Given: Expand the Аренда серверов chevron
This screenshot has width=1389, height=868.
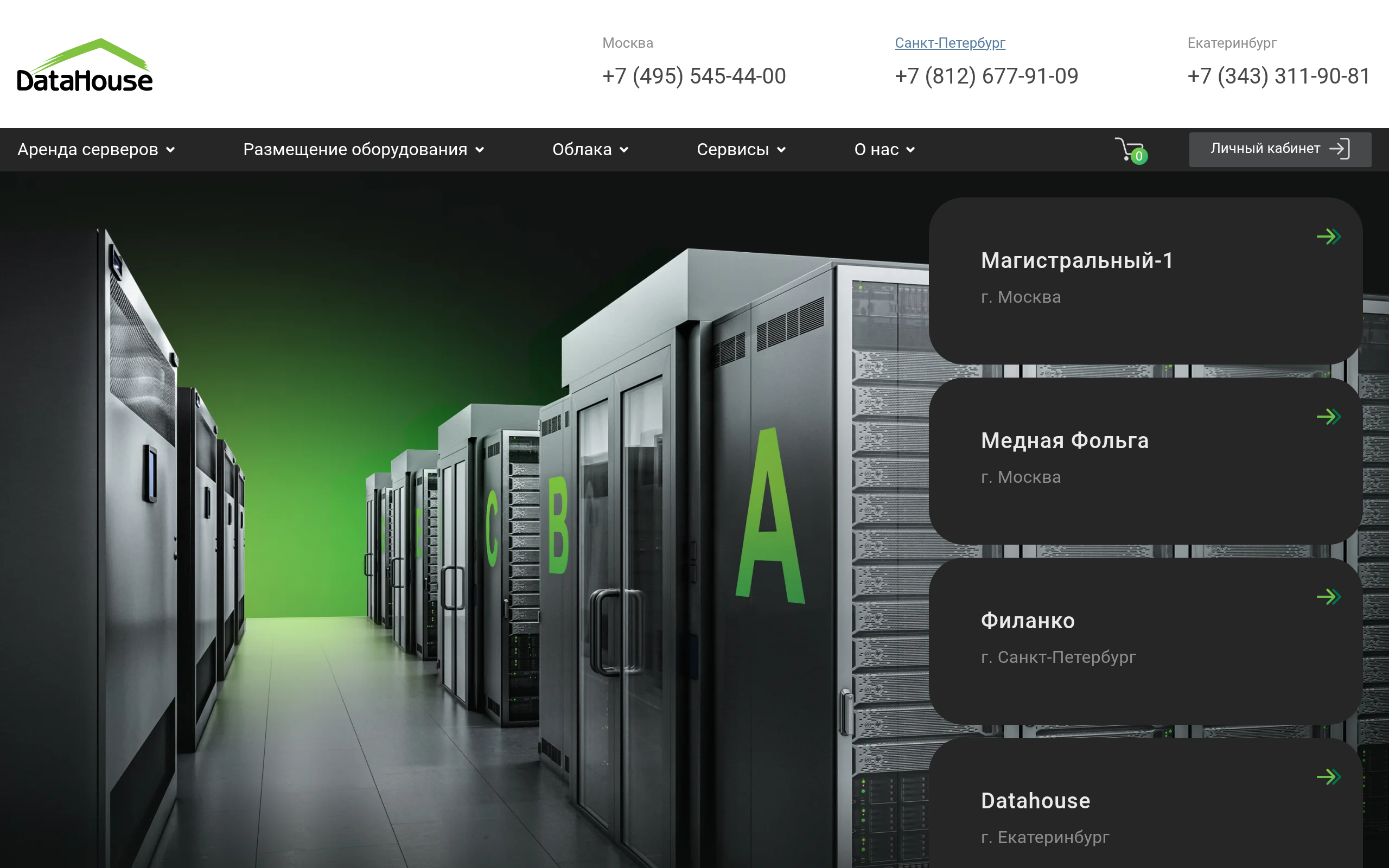Looking at the screenshot, I should pos(170,150).
